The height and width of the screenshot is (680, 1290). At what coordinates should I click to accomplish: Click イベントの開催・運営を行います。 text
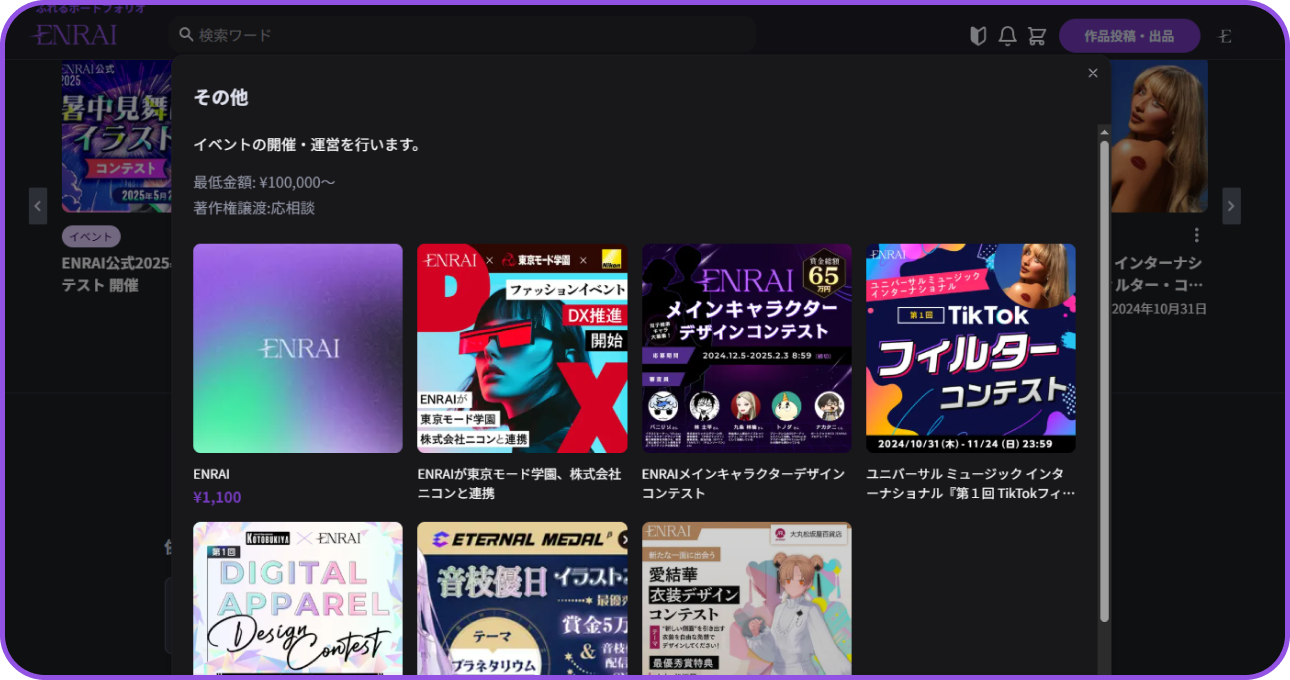(307, 144)
